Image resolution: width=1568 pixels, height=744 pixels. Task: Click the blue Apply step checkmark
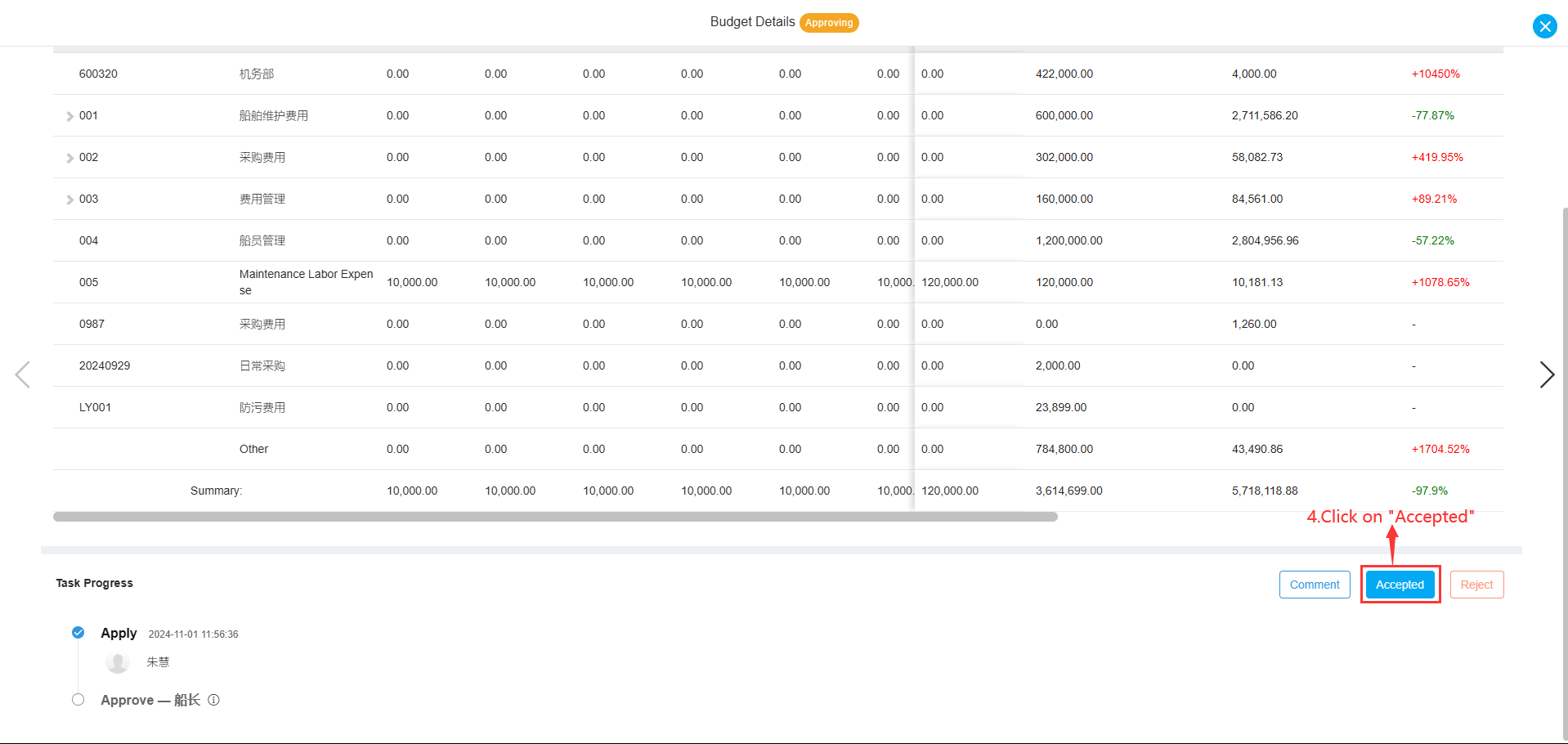pyautogui.click(x=78, y=632)
